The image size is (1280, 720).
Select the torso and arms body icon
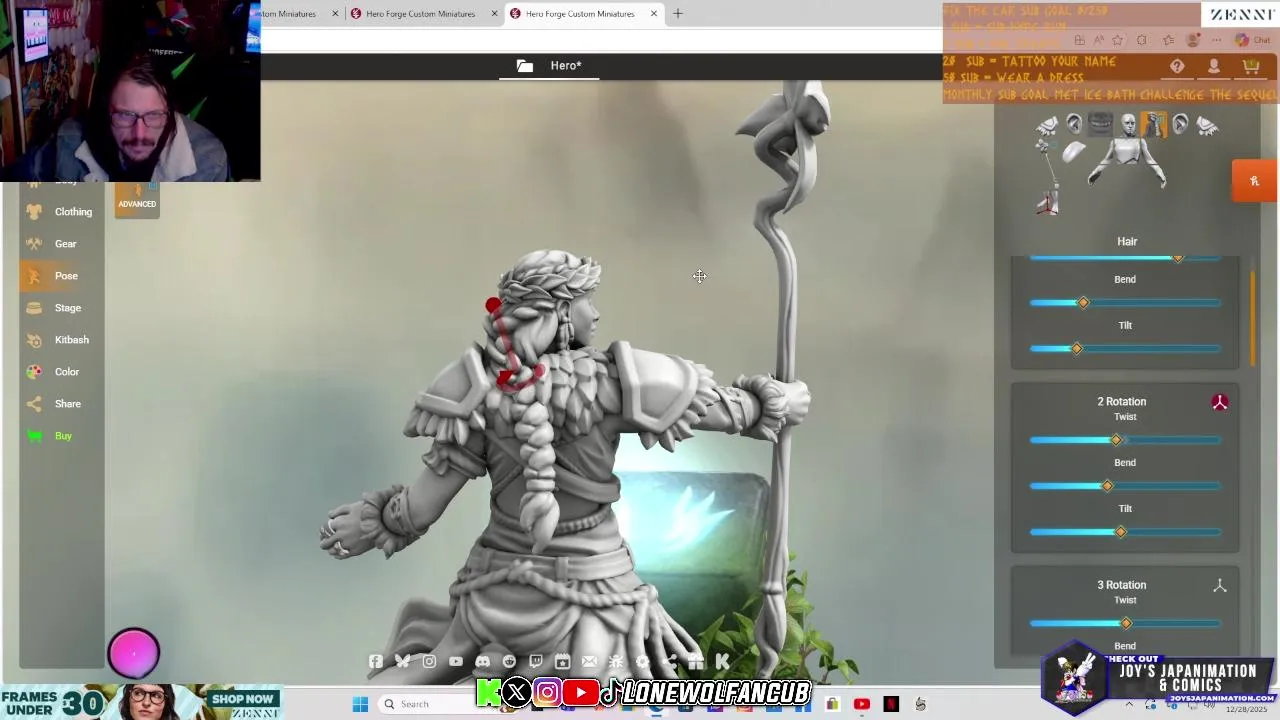click(x=1127, y=163)
